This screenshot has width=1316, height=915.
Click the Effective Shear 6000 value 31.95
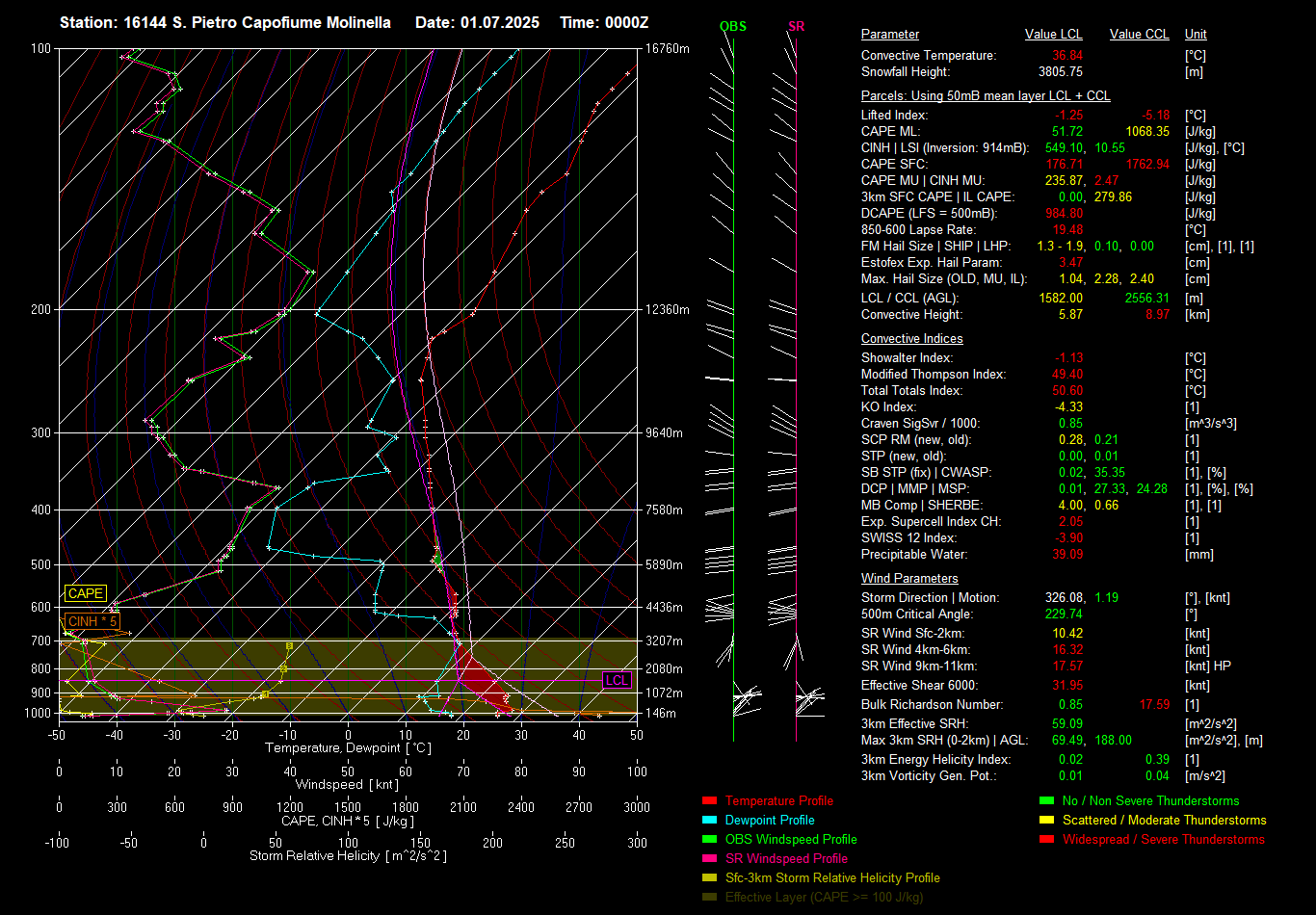1067,685
